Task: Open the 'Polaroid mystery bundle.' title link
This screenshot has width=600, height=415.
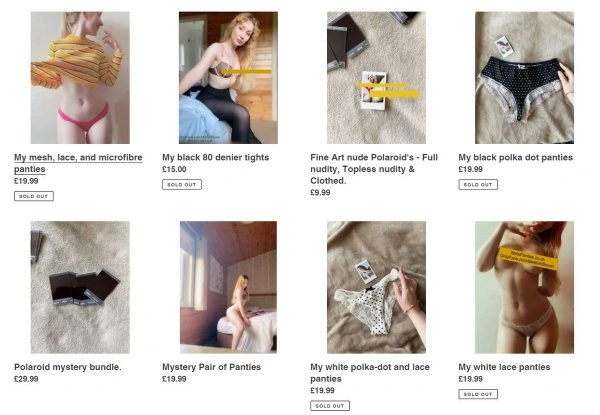Action: (68, 367)
